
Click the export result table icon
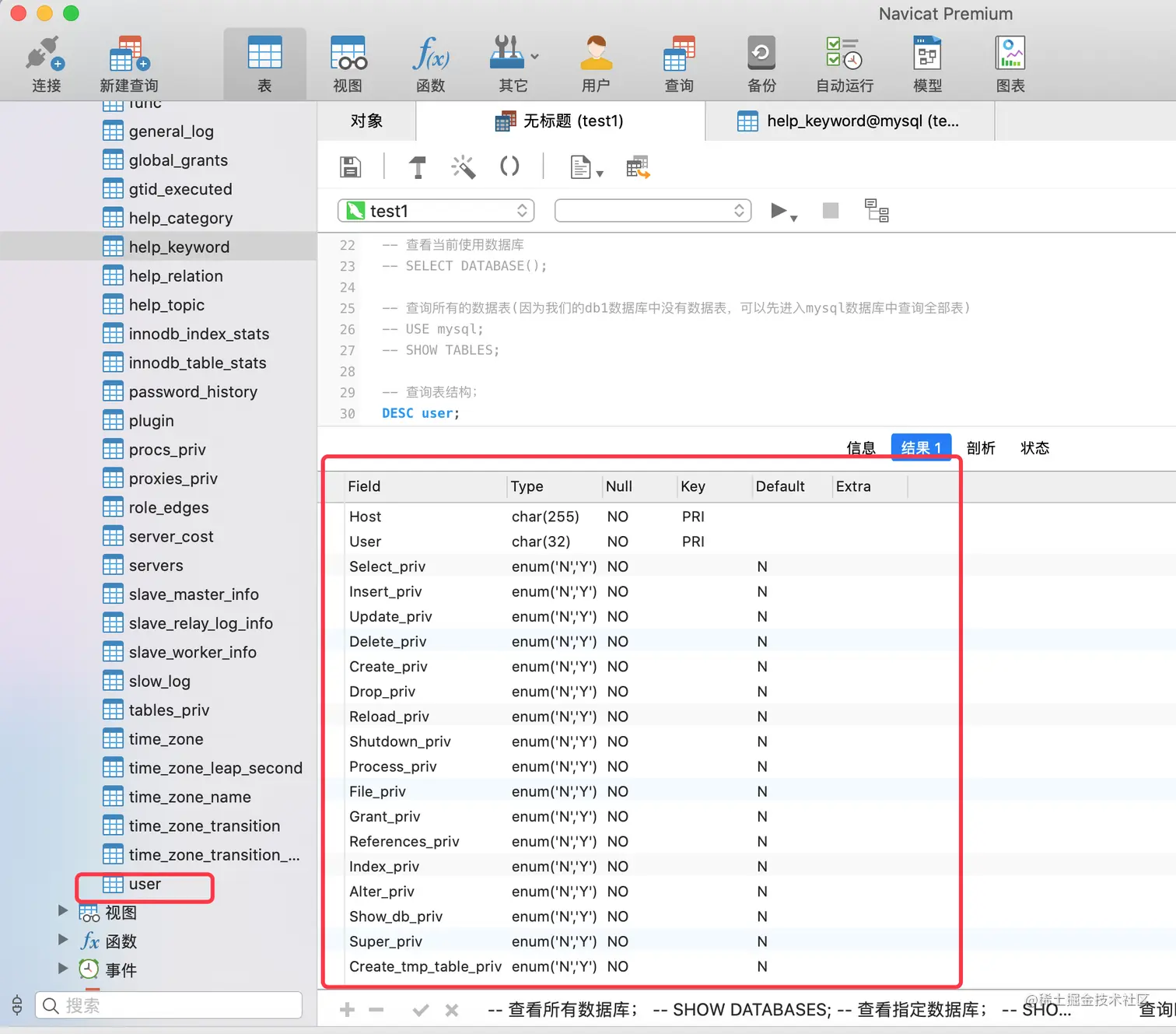click(x=638, y=166)
